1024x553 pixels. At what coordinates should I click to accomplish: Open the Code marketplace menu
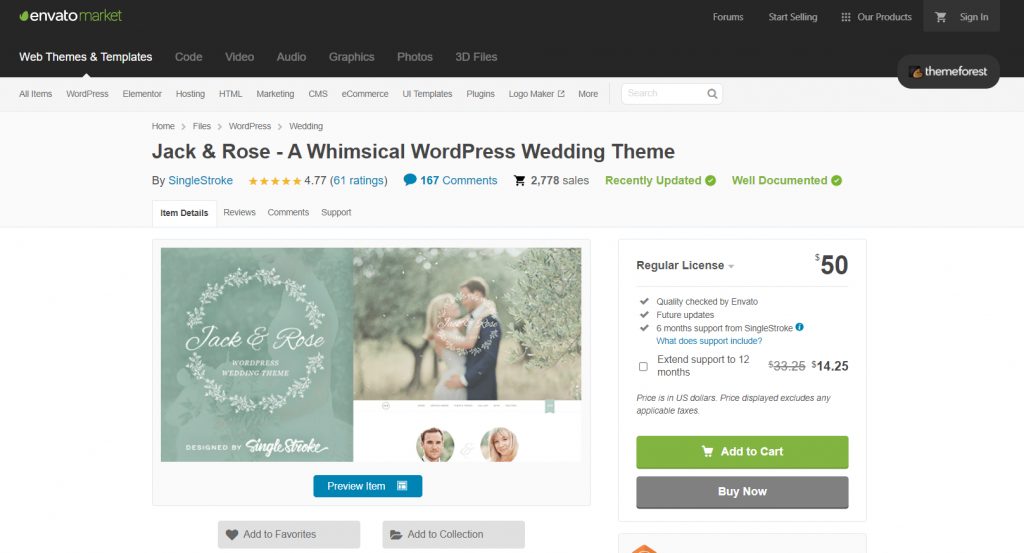[189, 57]
